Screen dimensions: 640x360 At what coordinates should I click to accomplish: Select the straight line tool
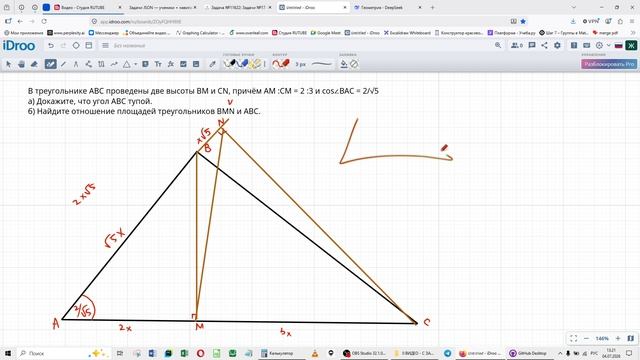(63, 64)
